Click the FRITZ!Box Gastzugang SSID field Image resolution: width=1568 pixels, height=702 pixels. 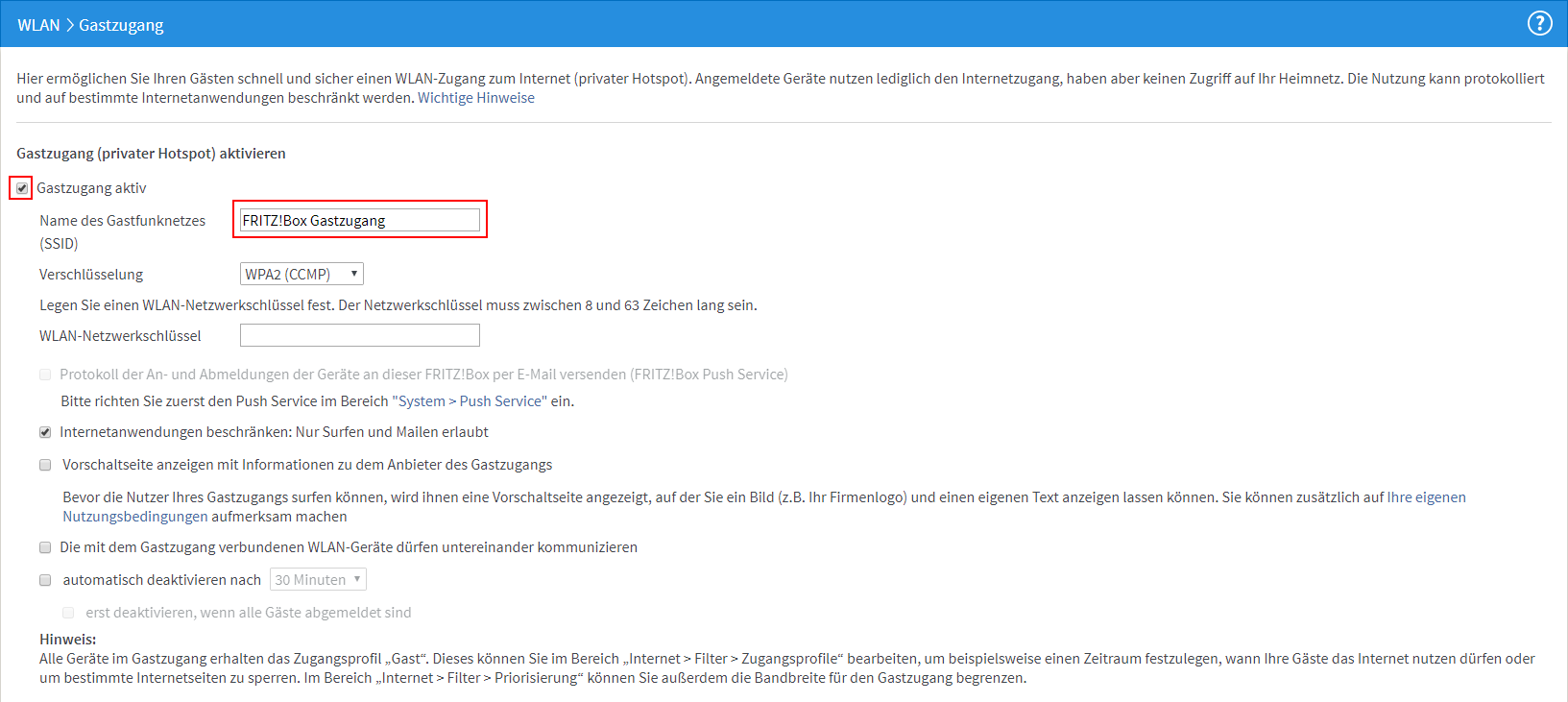(x=359, y=221)
